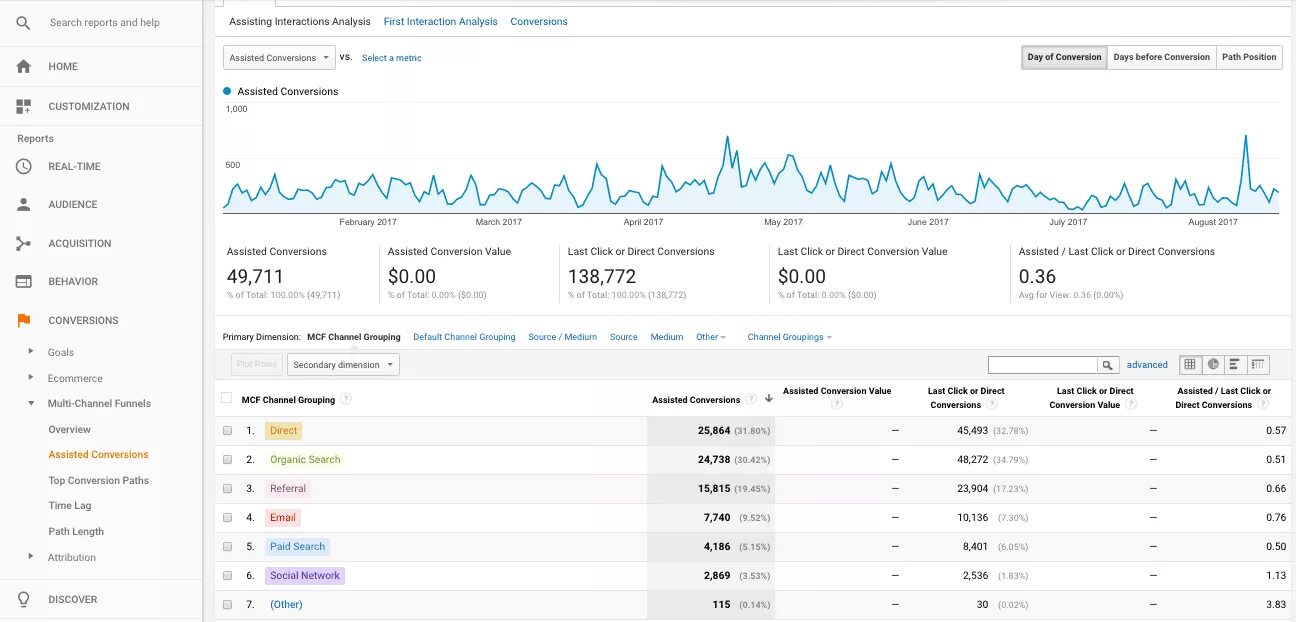Open the Channel Groupings dropdown
The image size is (1296, 622).
click(789, 337)
